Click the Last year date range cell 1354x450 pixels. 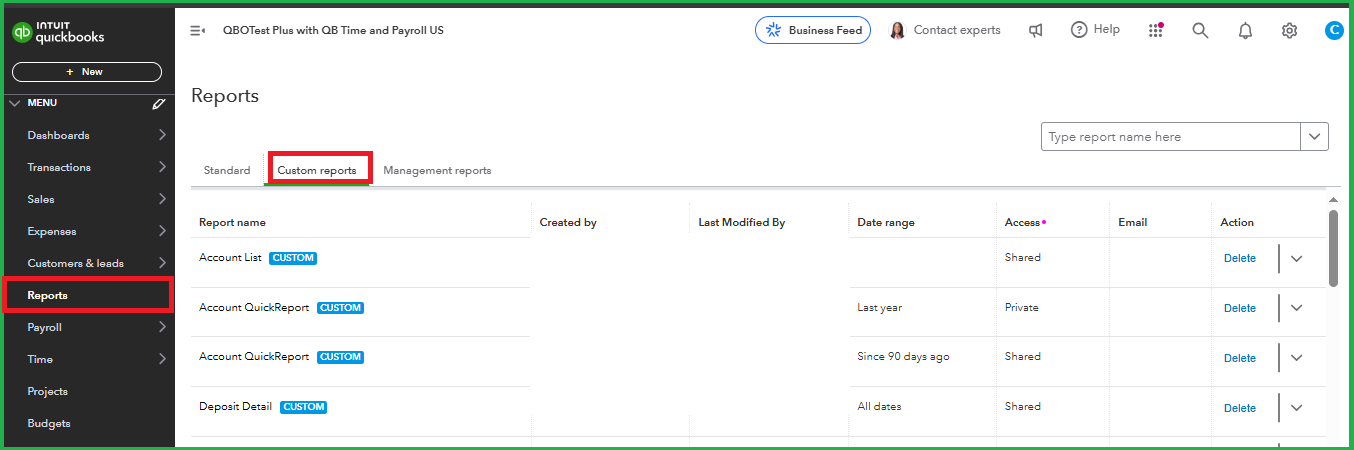[879, 307]
